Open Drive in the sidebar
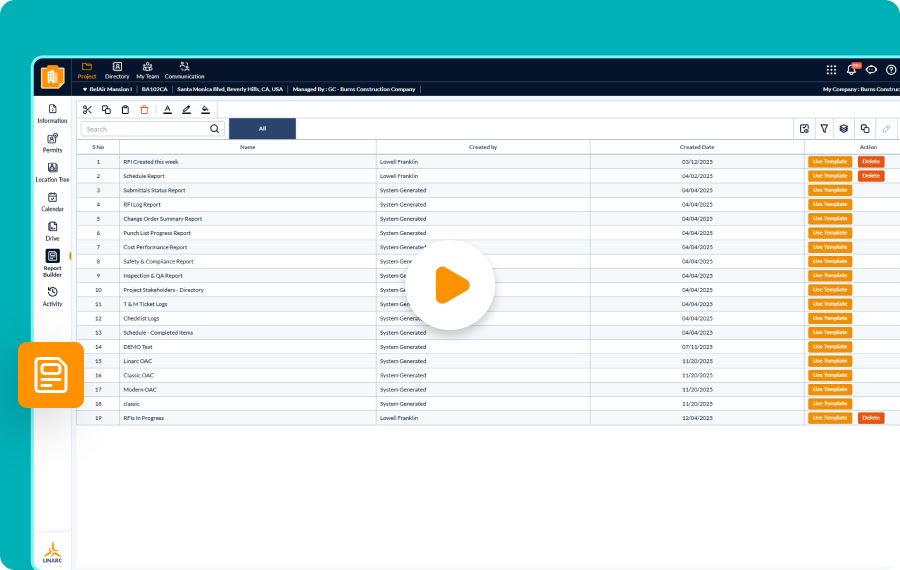 pyautogui.click(x=52, y=231)
